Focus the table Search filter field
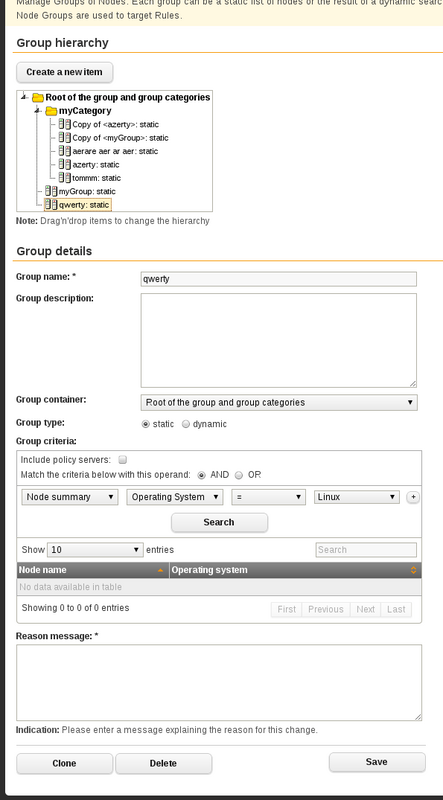Viewport: 443px width, 800px height. pos(366,550)
